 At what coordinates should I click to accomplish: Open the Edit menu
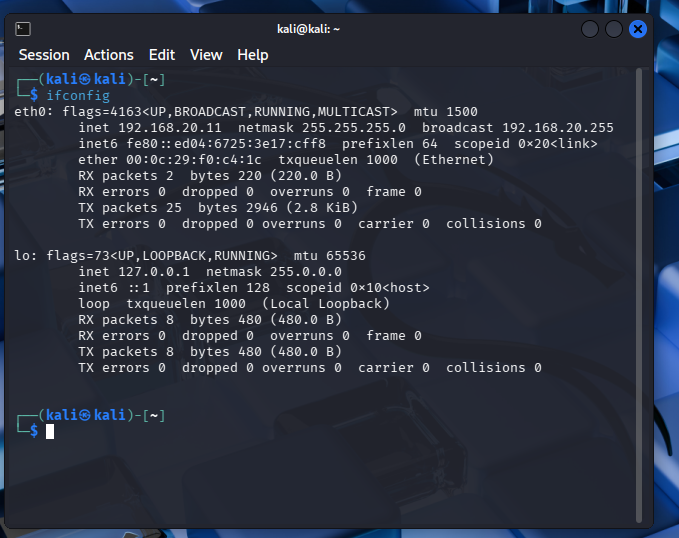click(x=162, y=55)
